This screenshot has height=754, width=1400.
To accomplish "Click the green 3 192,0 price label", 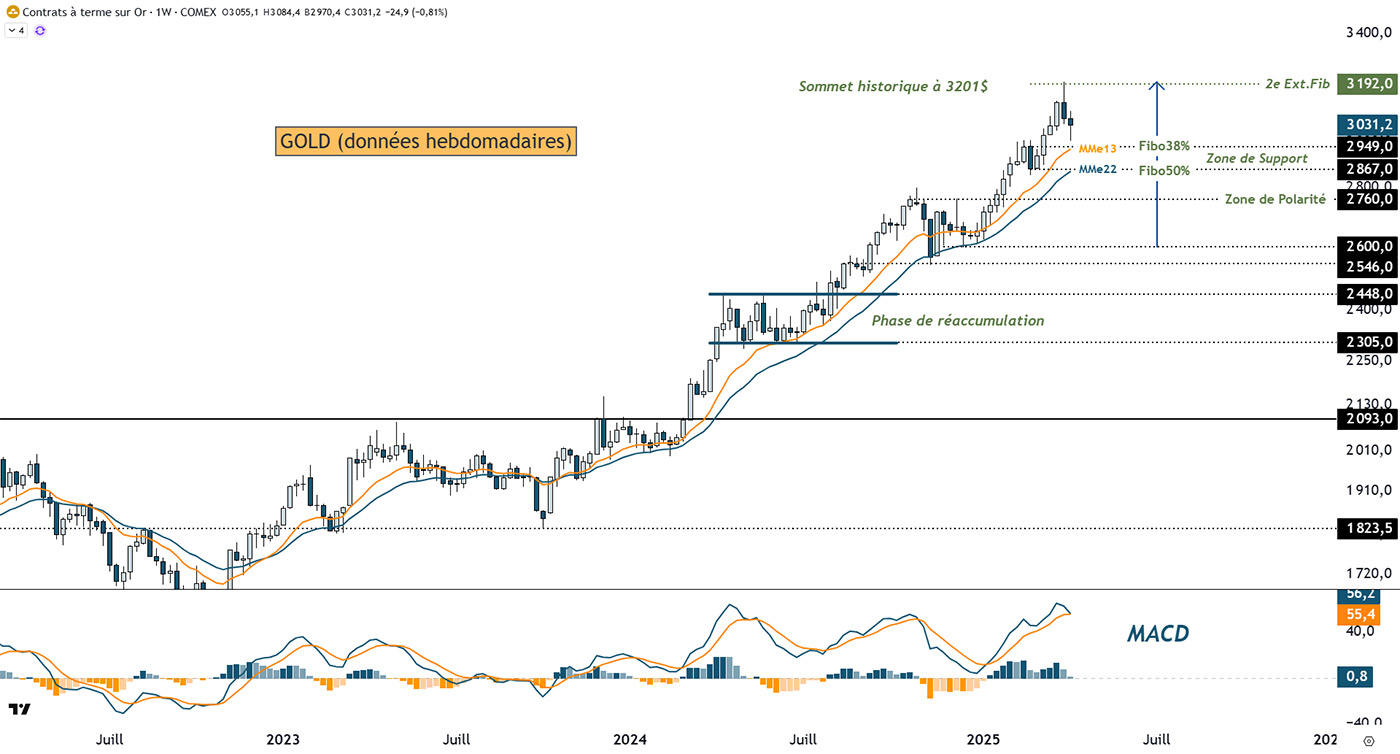I will [x=1366, y=84].
